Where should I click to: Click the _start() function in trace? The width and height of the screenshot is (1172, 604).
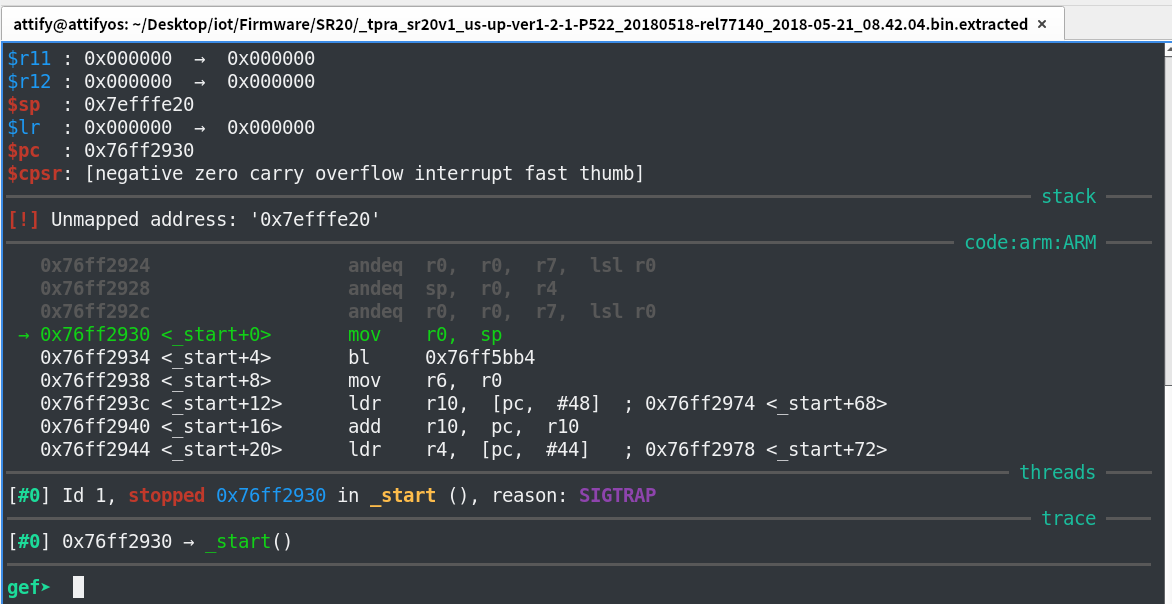tap(248, 542)
